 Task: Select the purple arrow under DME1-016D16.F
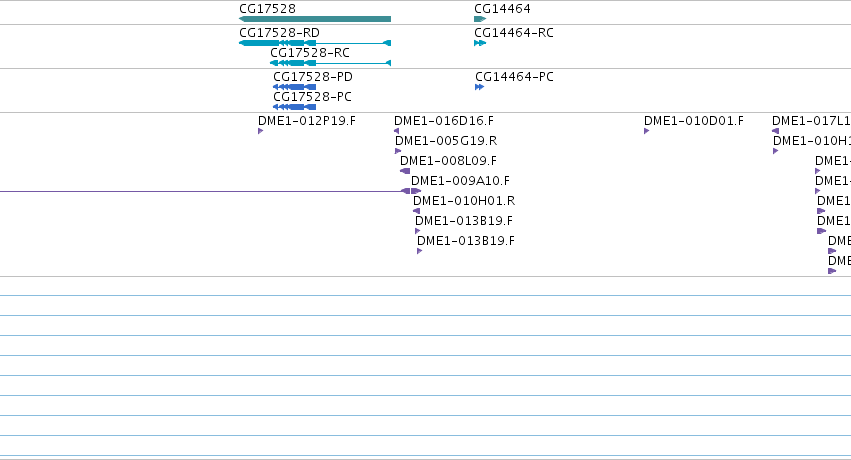click(396, 131)
